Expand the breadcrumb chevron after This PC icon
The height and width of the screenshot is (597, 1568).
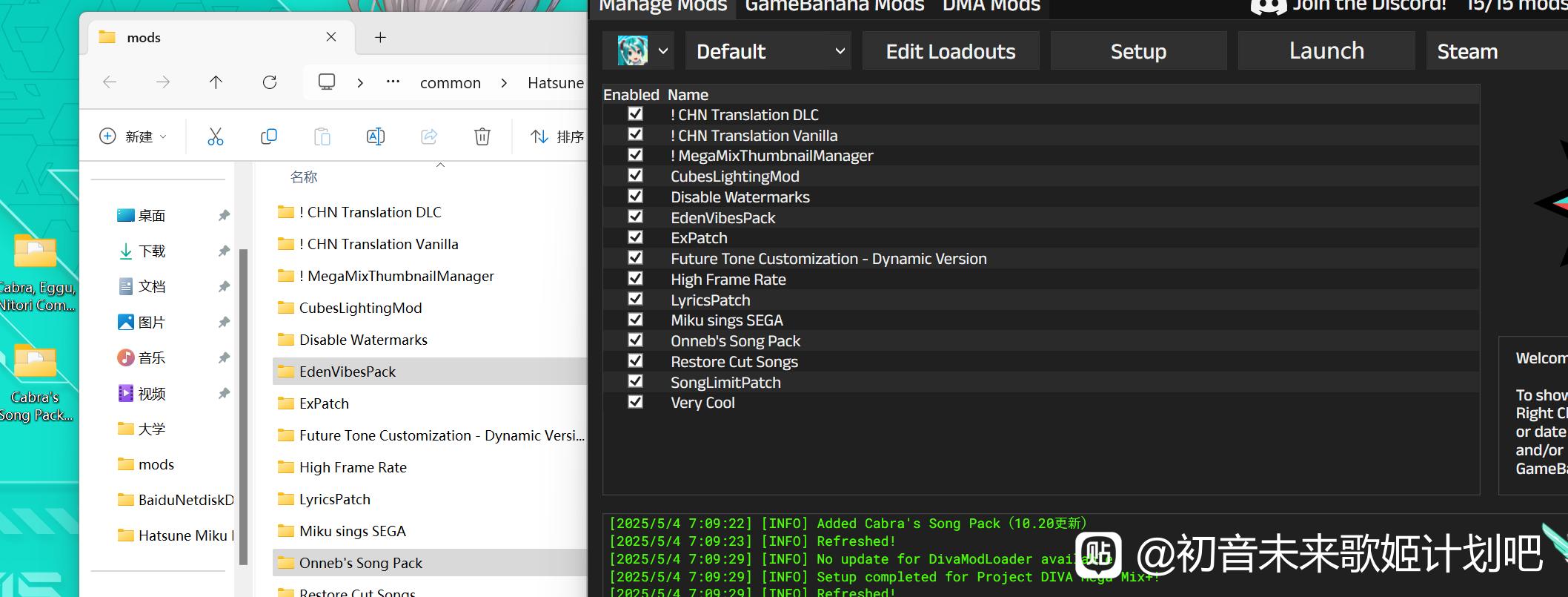point(360,82)
